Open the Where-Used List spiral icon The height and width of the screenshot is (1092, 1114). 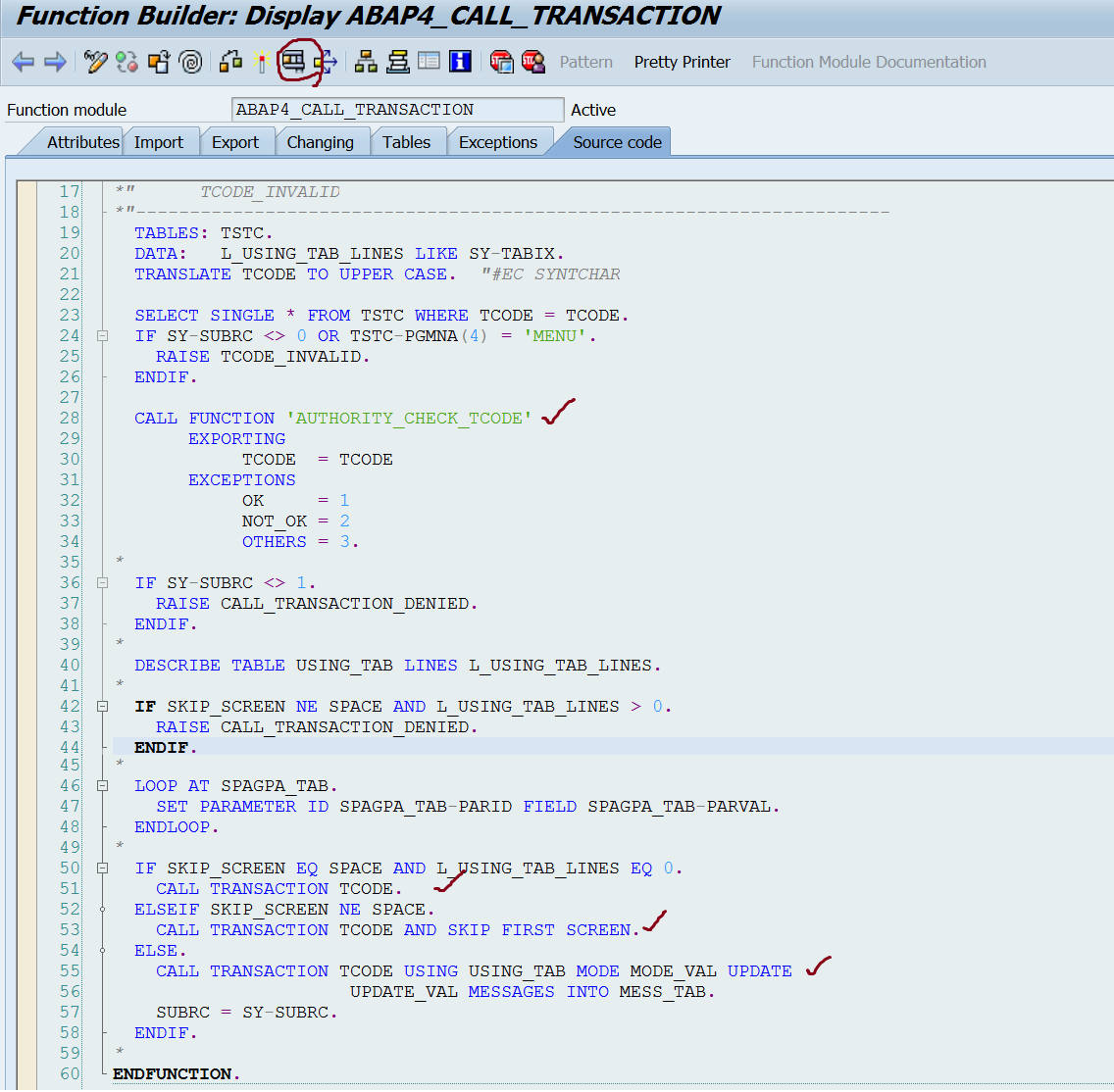tap(192, 62)
